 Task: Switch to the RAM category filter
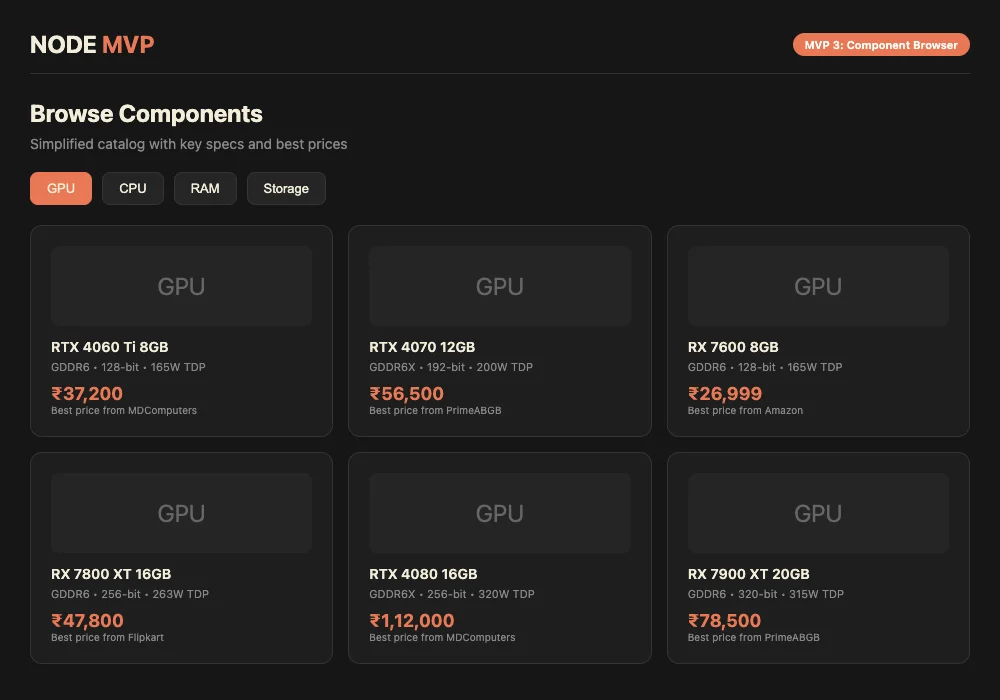(205, 188)
